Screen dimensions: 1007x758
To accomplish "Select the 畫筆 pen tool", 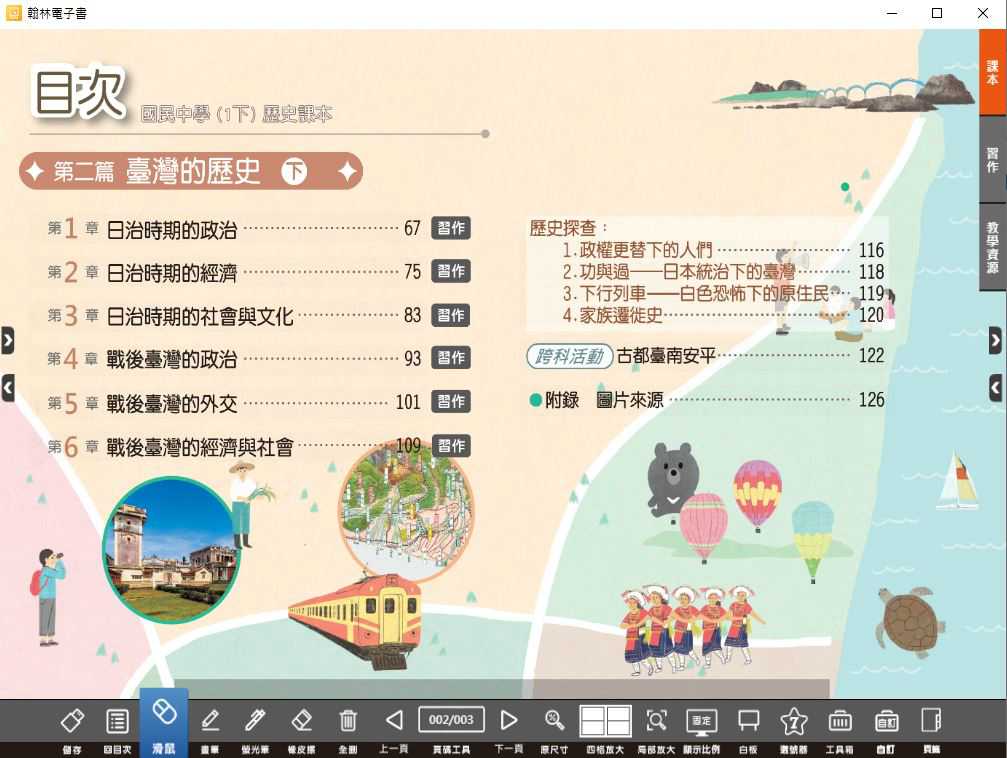I will click(210, 721).
